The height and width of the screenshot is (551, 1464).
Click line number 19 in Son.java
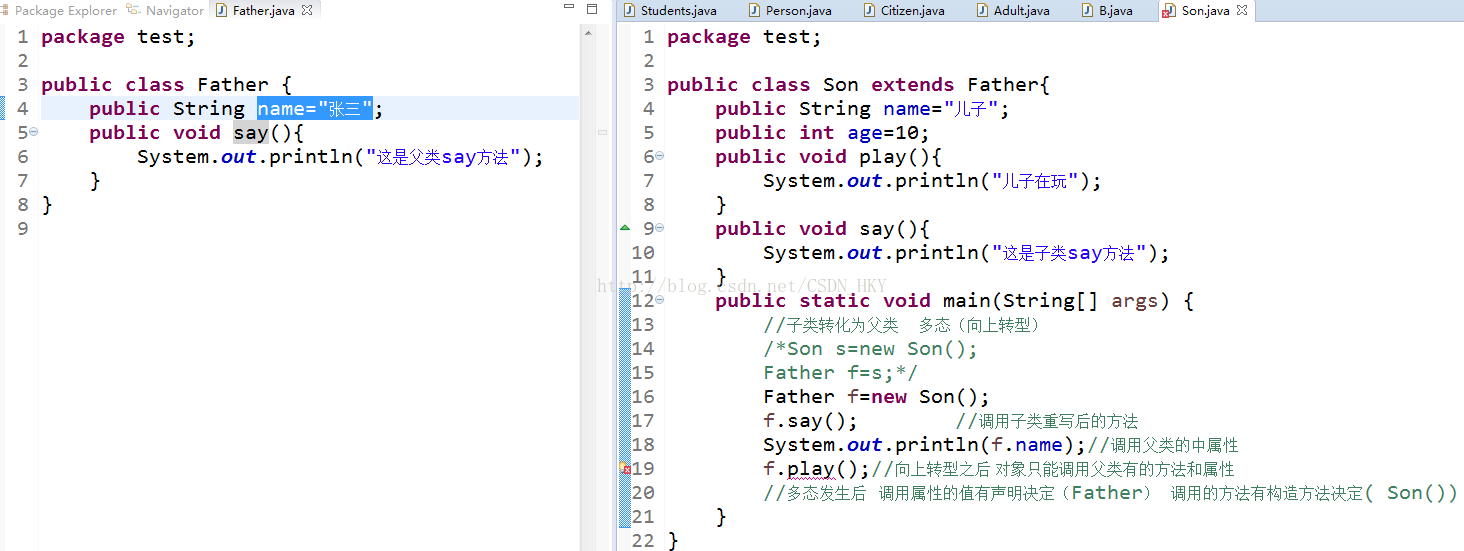pos(643,469)
